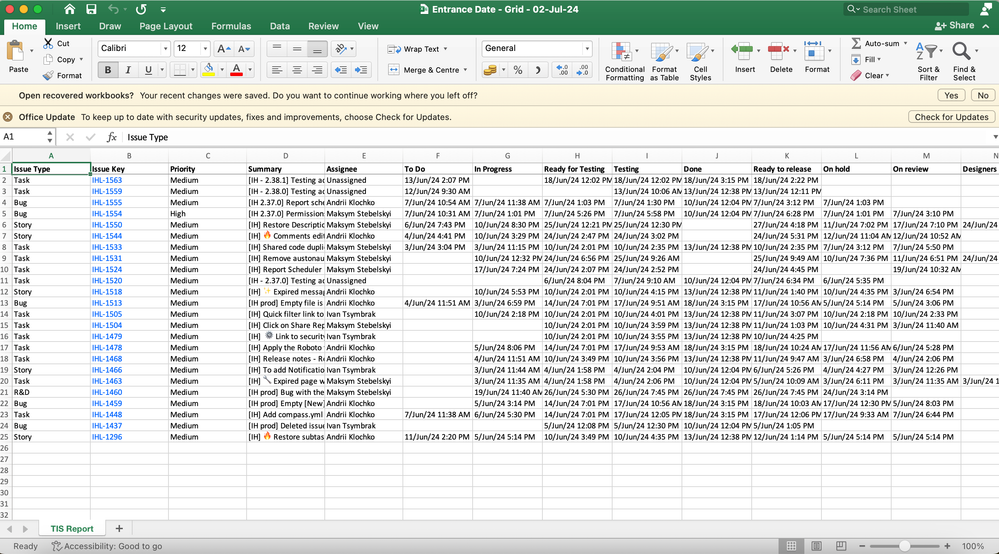Click the Paste clipboard icon
999x554 pixels.
[17, 52]
